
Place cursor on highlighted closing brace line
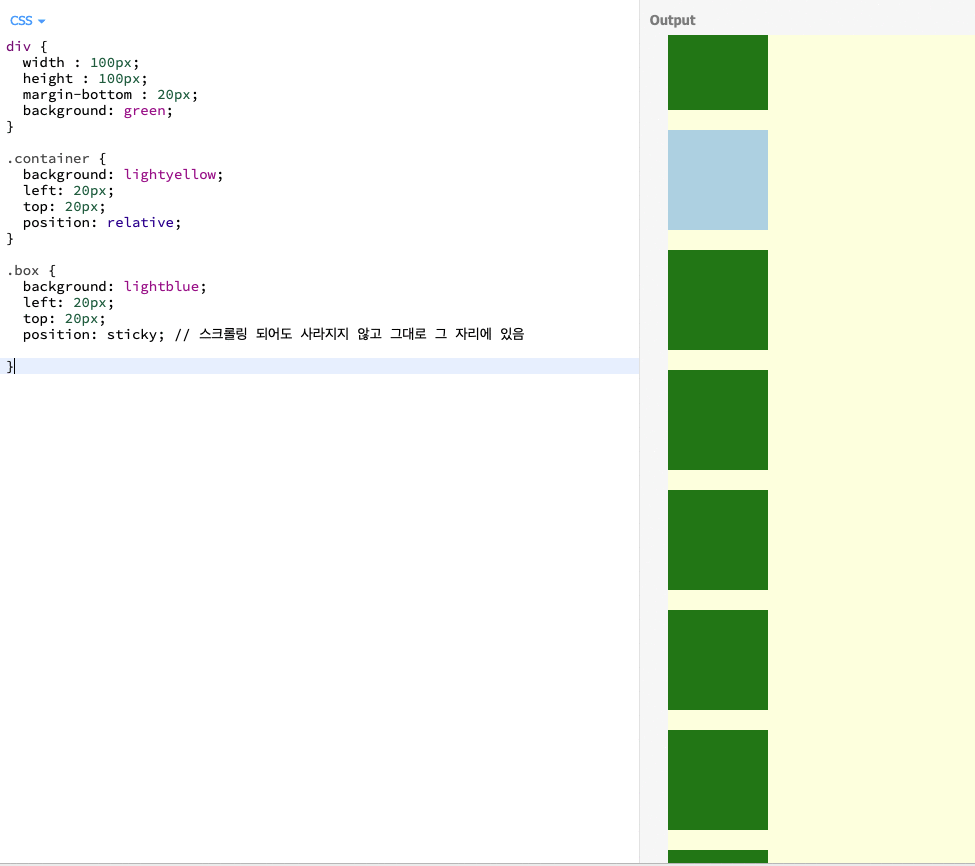[320, 366]
